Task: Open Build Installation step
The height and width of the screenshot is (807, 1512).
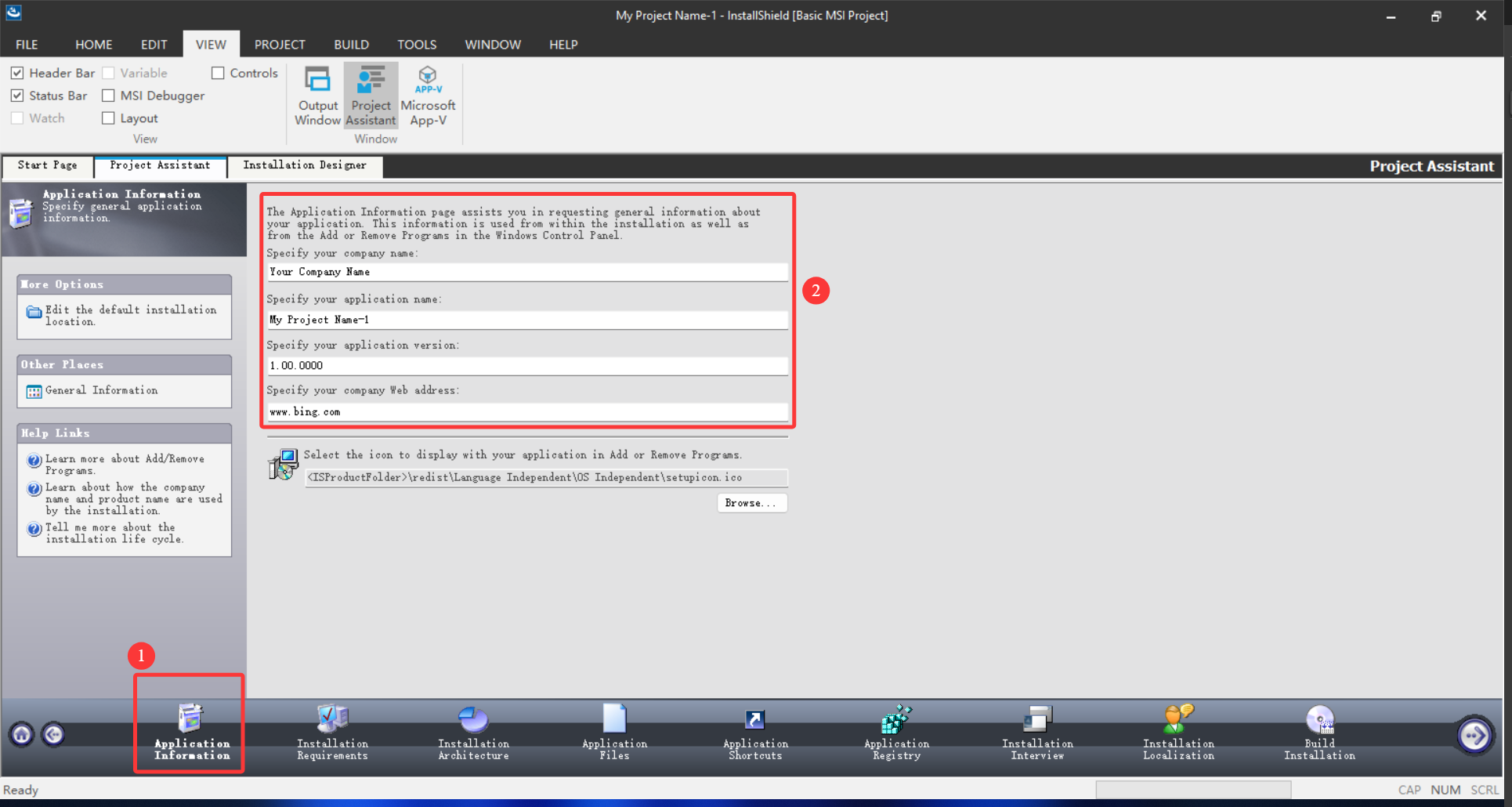Action: point(1319,732)
